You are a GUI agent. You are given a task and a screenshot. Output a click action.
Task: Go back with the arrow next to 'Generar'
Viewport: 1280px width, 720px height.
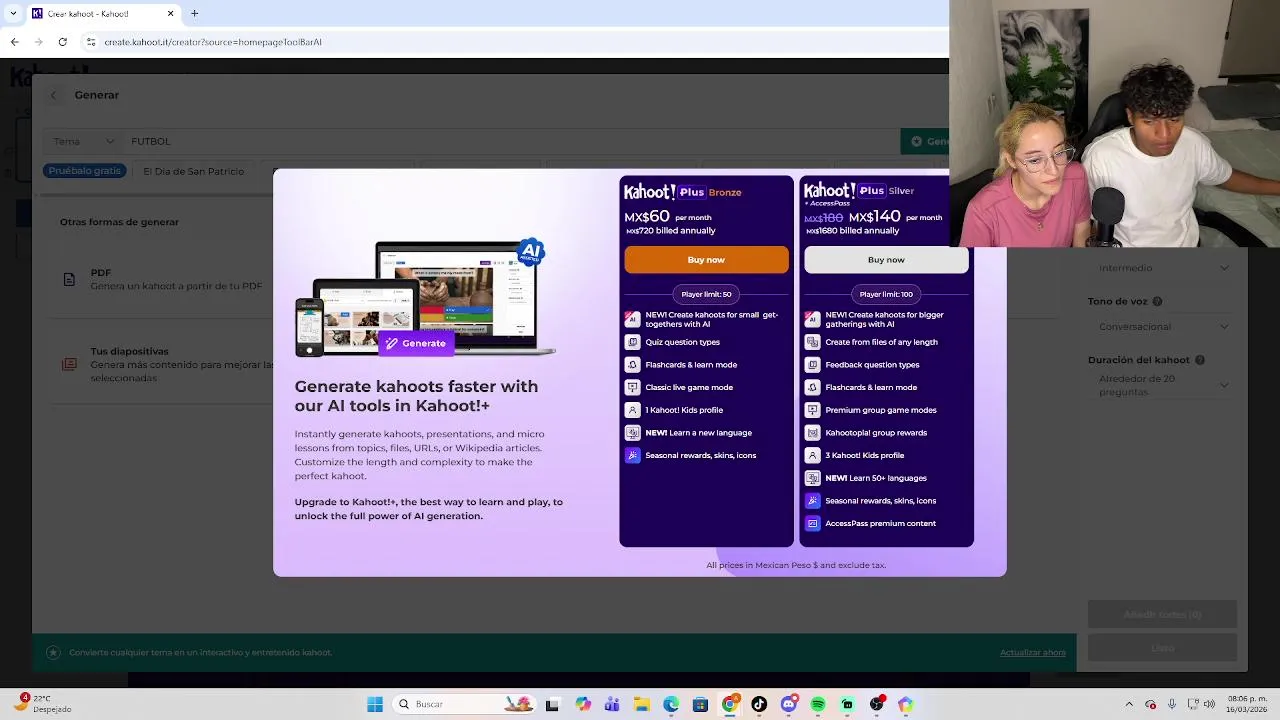[54, 95]
